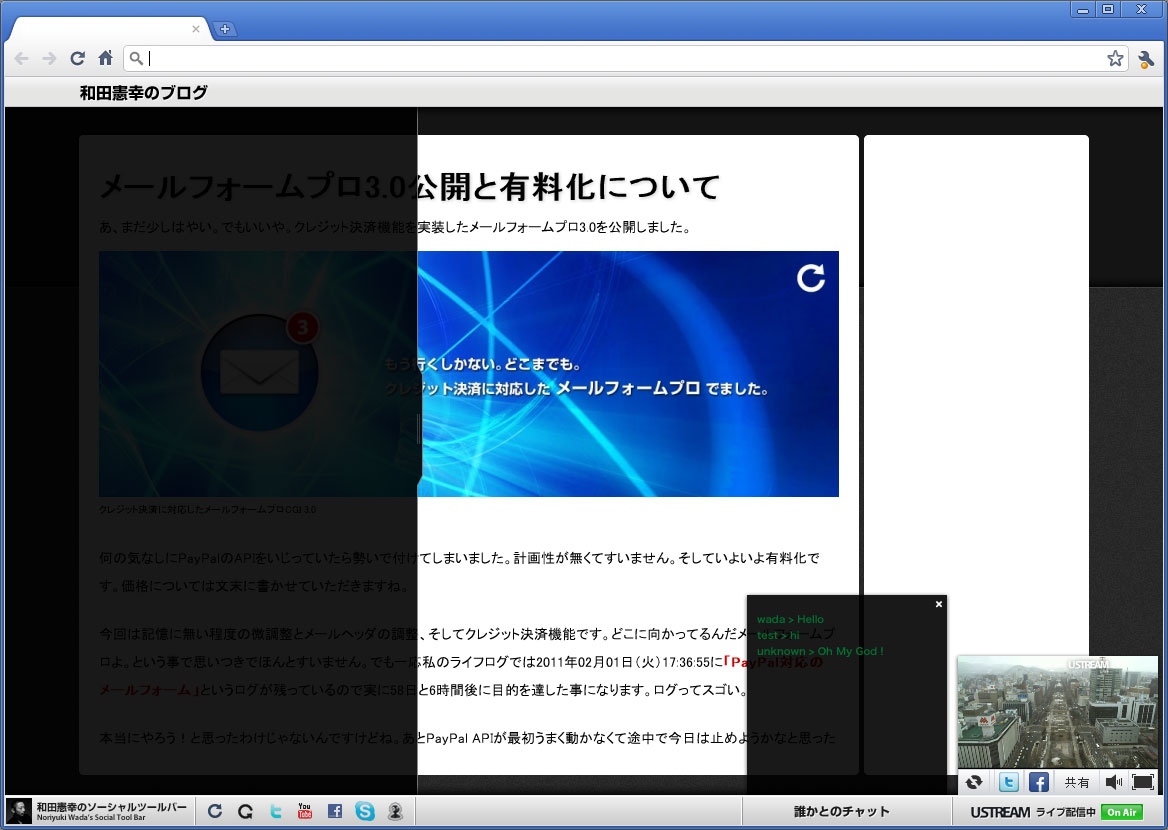This screenshot has width=1168, height=830.
Task: Click the social toolbar profile avatar
Action: click(x=19, y=811)
